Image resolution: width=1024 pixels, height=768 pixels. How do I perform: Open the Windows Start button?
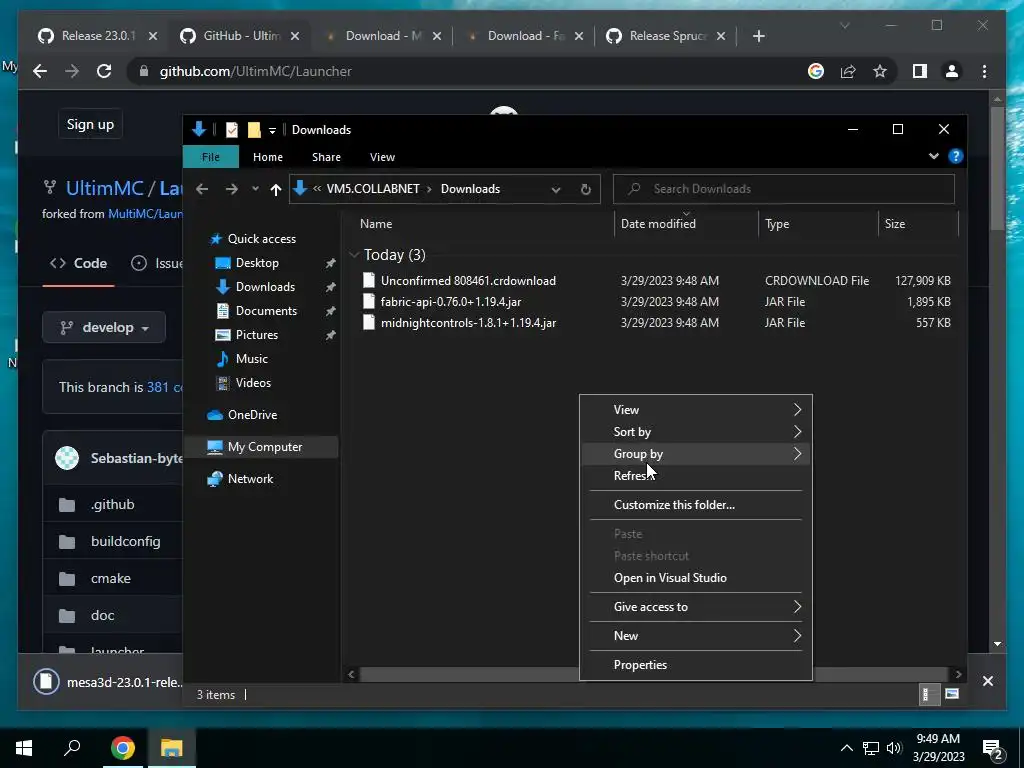(x=24, y=748)
